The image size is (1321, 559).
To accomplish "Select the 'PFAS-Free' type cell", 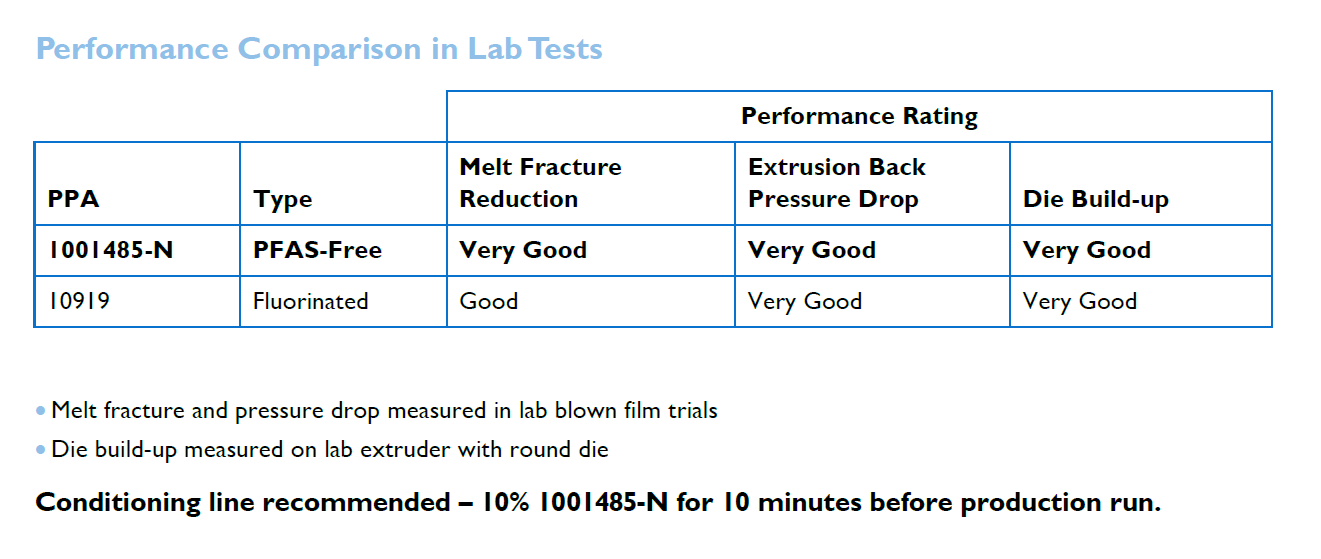I will click(x=317, y=250).
